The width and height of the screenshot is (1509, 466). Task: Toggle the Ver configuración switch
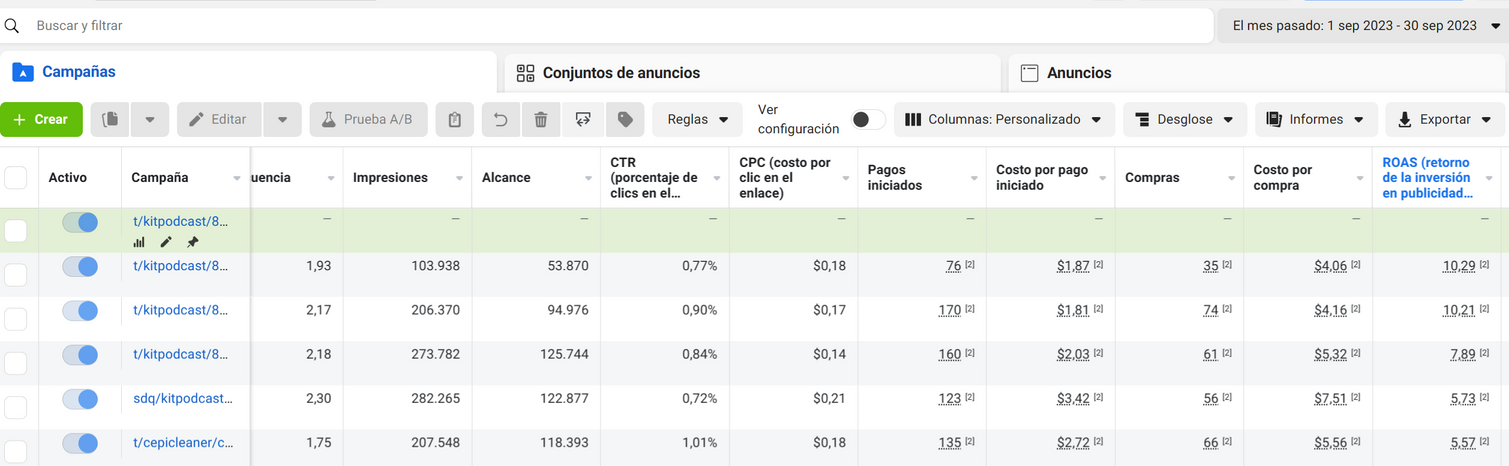[867, 119]
